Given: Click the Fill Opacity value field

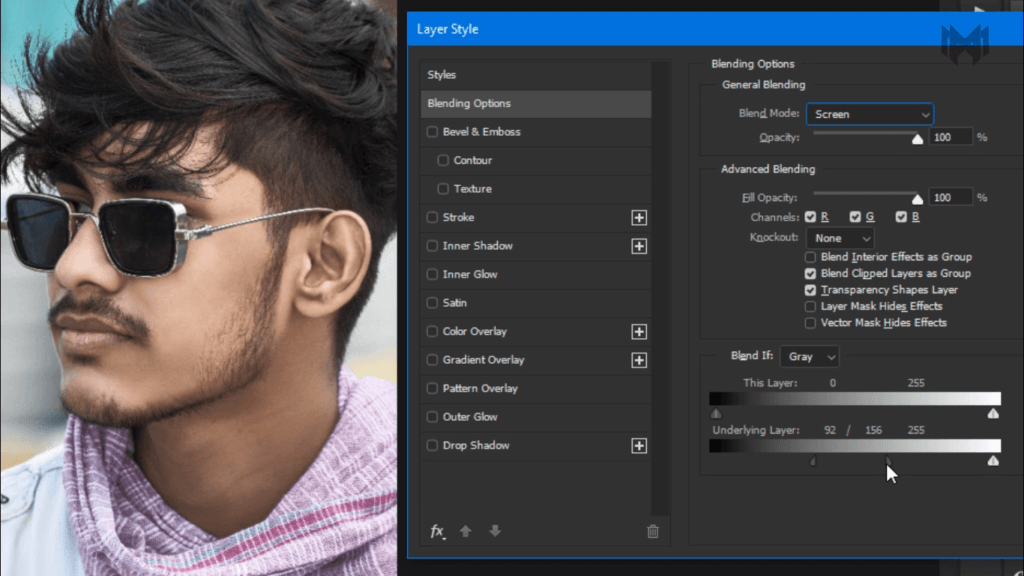Looking at the screenshot, I should click(950, 197).
